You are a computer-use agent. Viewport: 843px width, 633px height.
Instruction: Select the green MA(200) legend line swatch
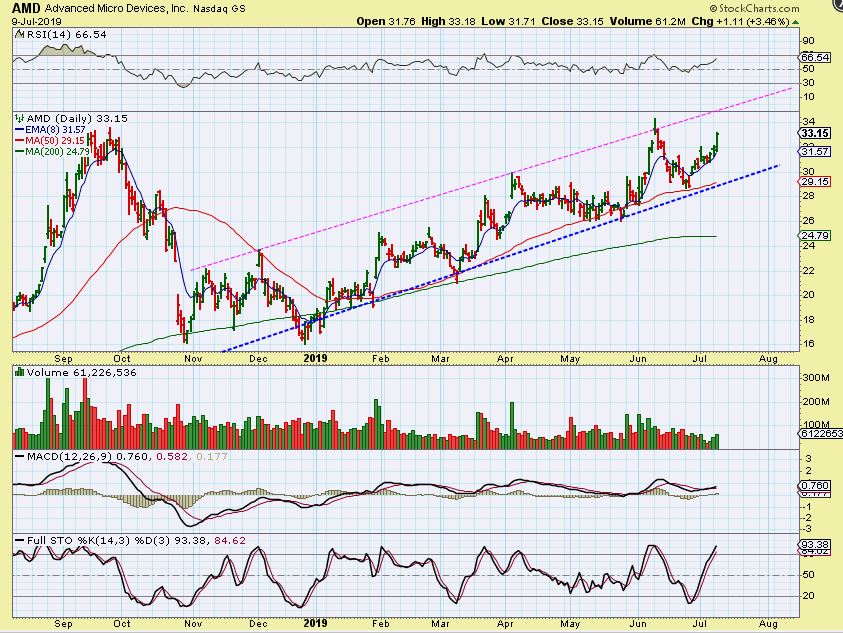[x=20, y=152]
